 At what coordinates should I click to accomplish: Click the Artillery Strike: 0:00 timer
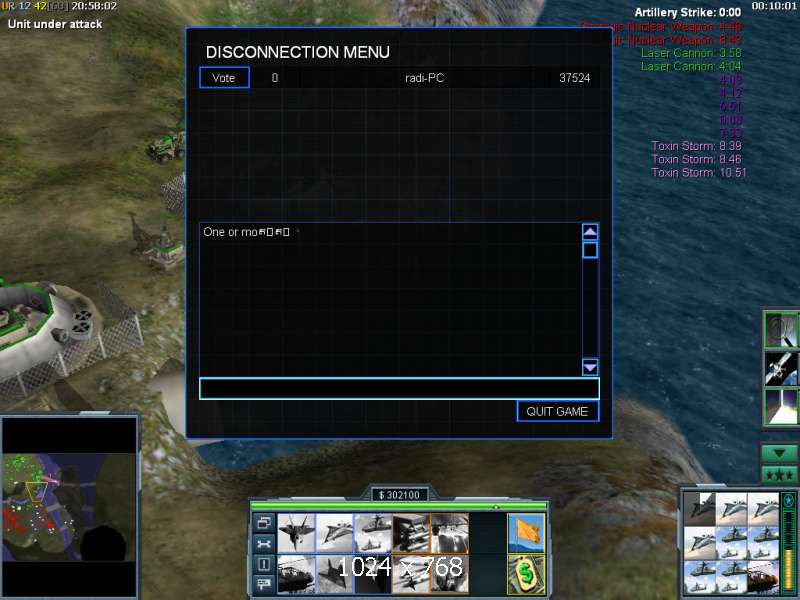coord(687,12)
